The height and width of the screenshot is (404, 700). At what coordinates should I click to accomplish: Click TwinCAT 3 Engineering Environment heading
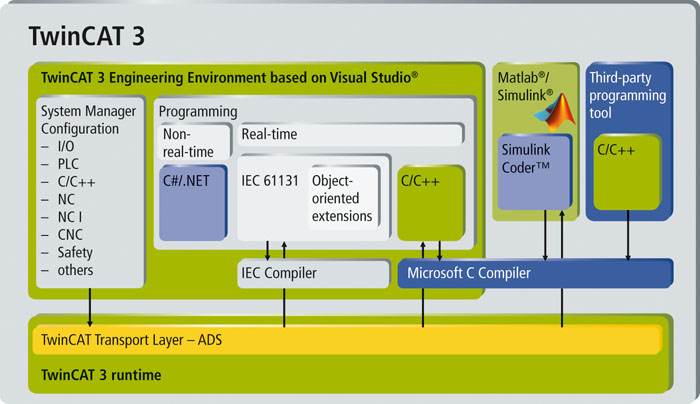coord(229,78)
